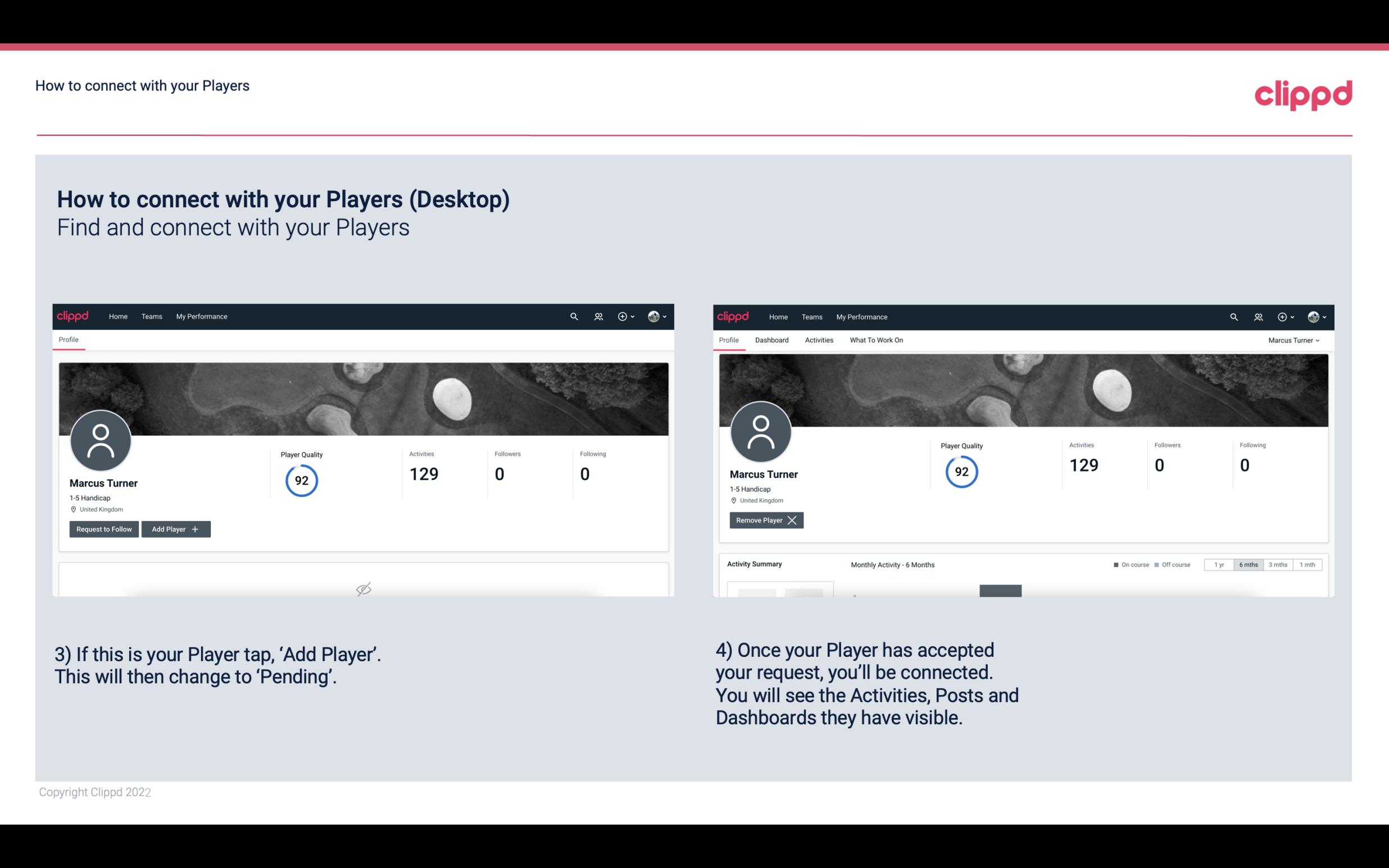Image resolution: width=1389 pixels, height=868 pixels.
Task: Click the person/profile icon in left nav bar
Action: (598, 316)
